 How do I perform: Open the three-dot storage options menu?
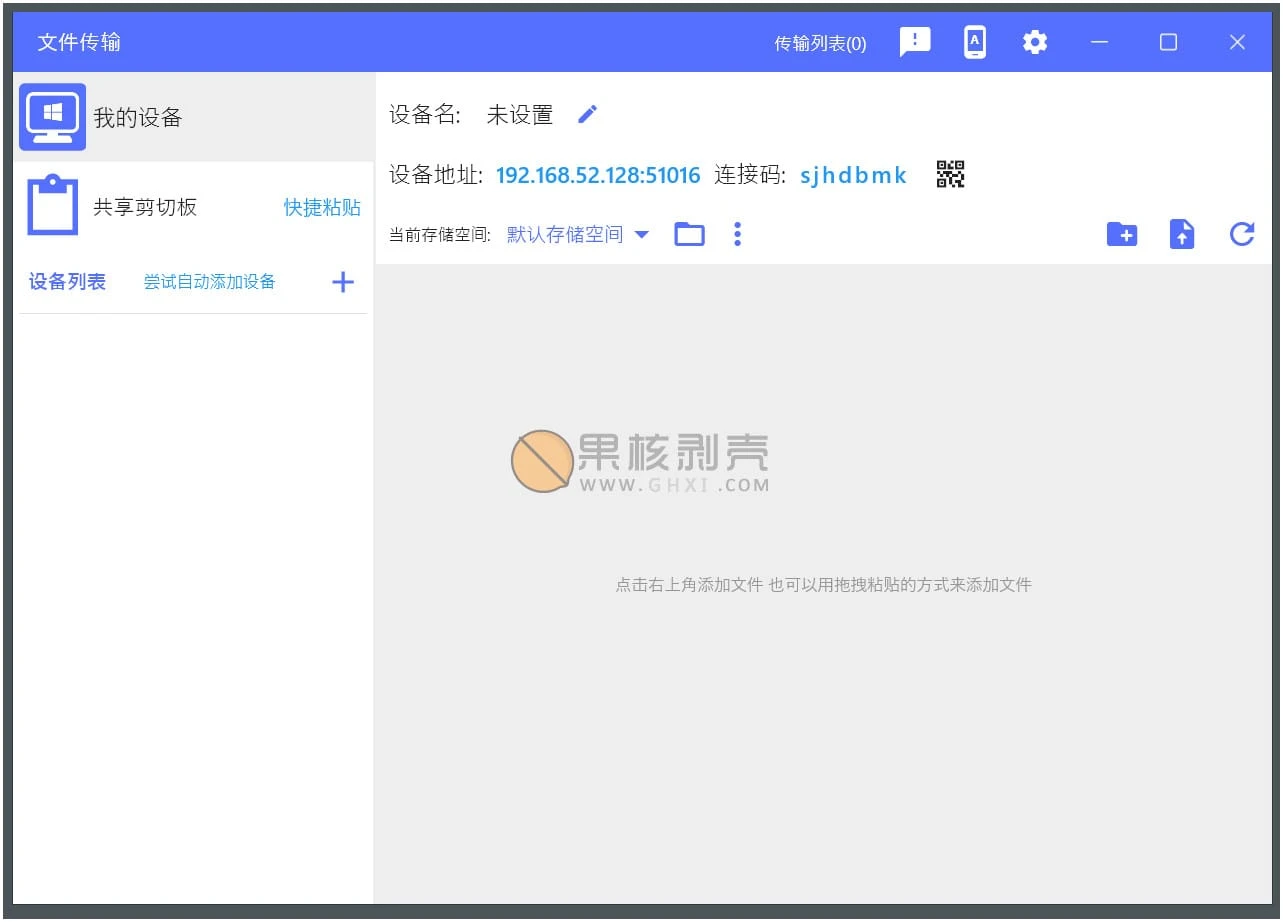click(x=737, y=235)
